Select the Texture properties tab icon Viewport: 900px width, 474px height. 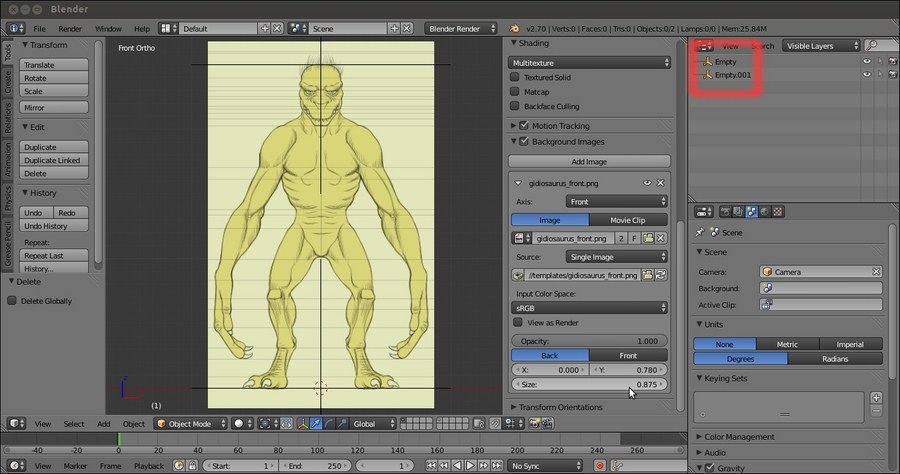tap(778, 212)
